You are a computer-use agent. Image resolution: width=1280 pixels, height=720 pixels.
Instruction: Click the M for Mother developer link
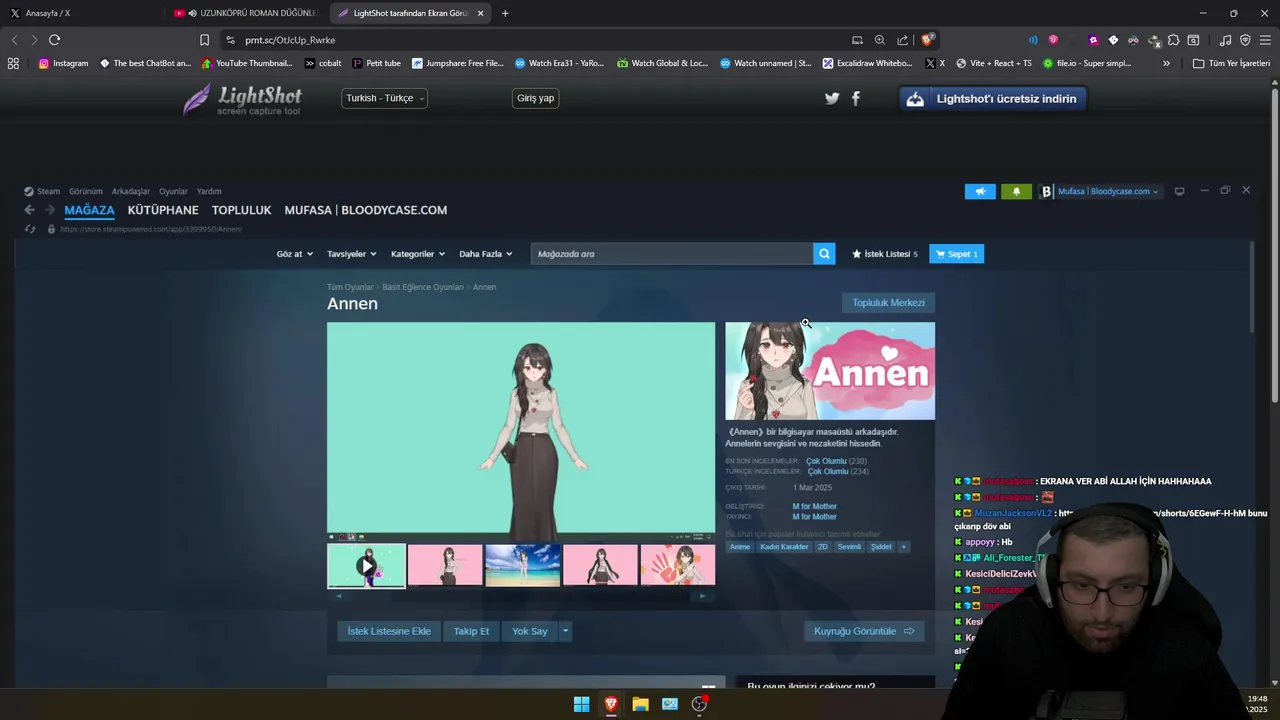pyautogui.click(x=814, y=506)
